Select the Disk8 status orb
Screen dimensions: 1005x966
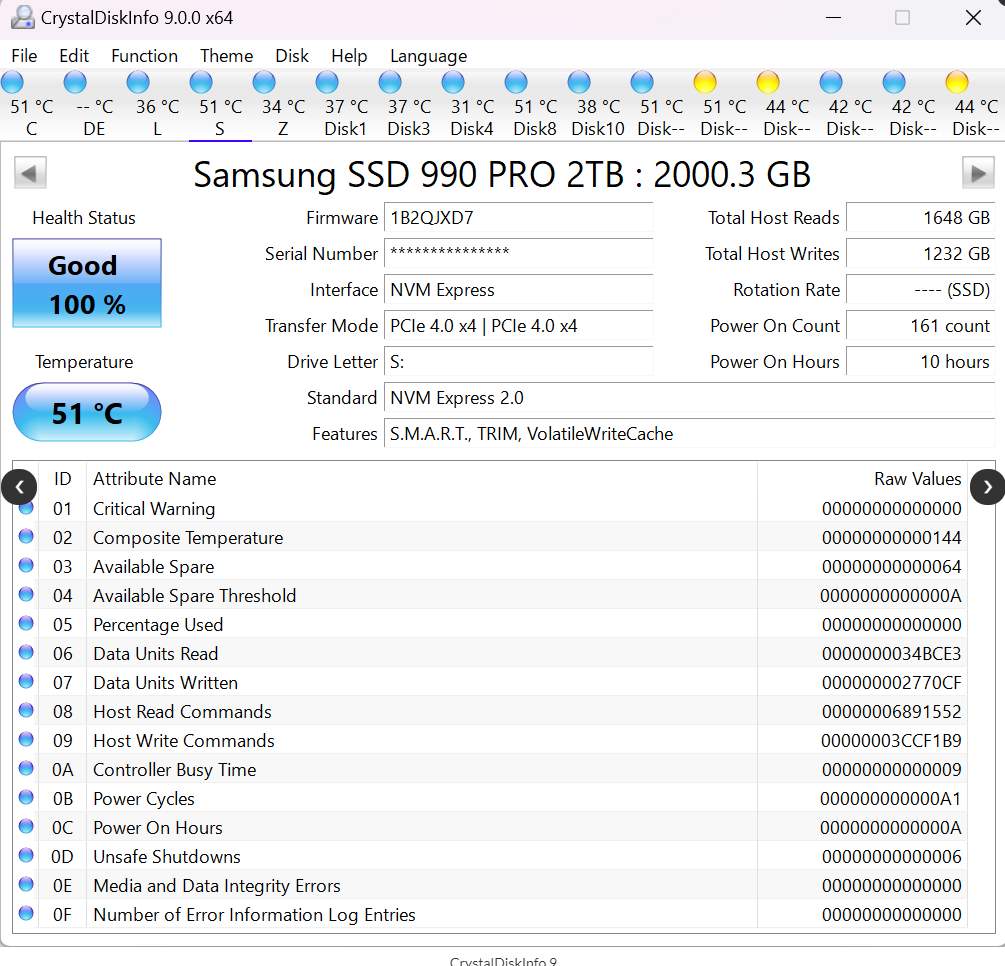pyautogui.click(x=516, y=83)
